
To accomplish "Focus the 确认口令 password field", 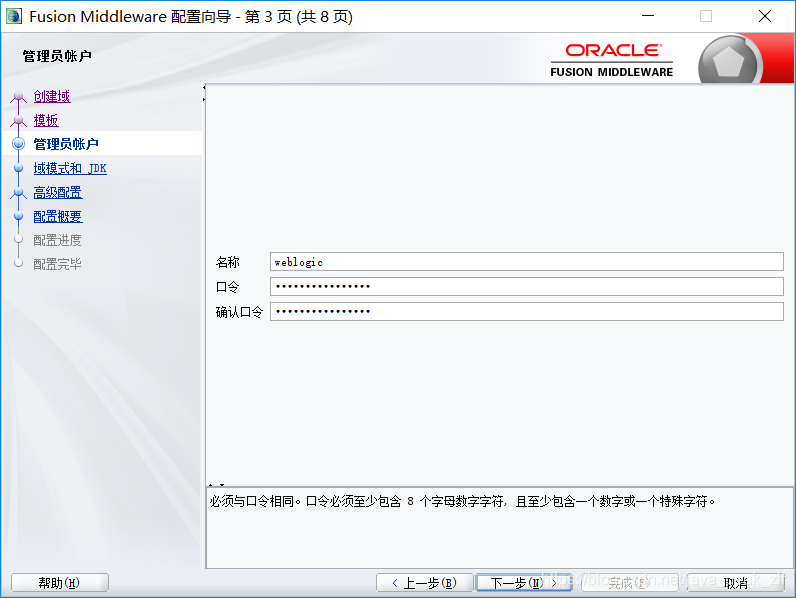I will point(526,311).
